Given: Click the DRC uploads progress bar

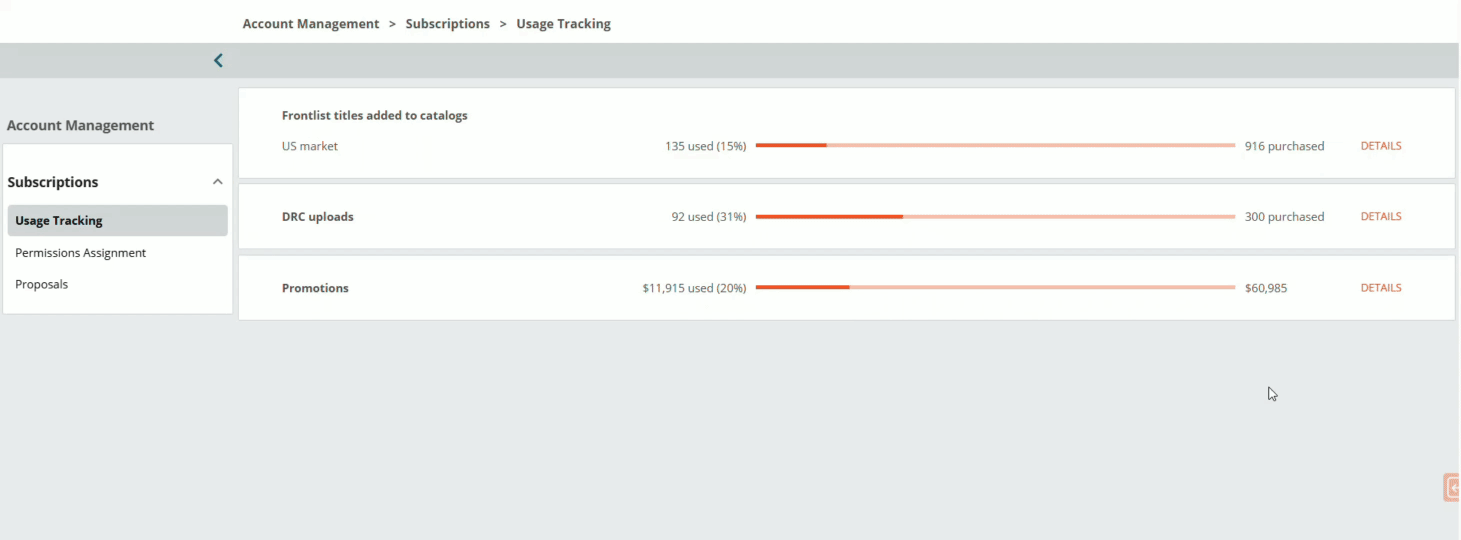Looking at the screenshot, I should click(x=996, y=216).
